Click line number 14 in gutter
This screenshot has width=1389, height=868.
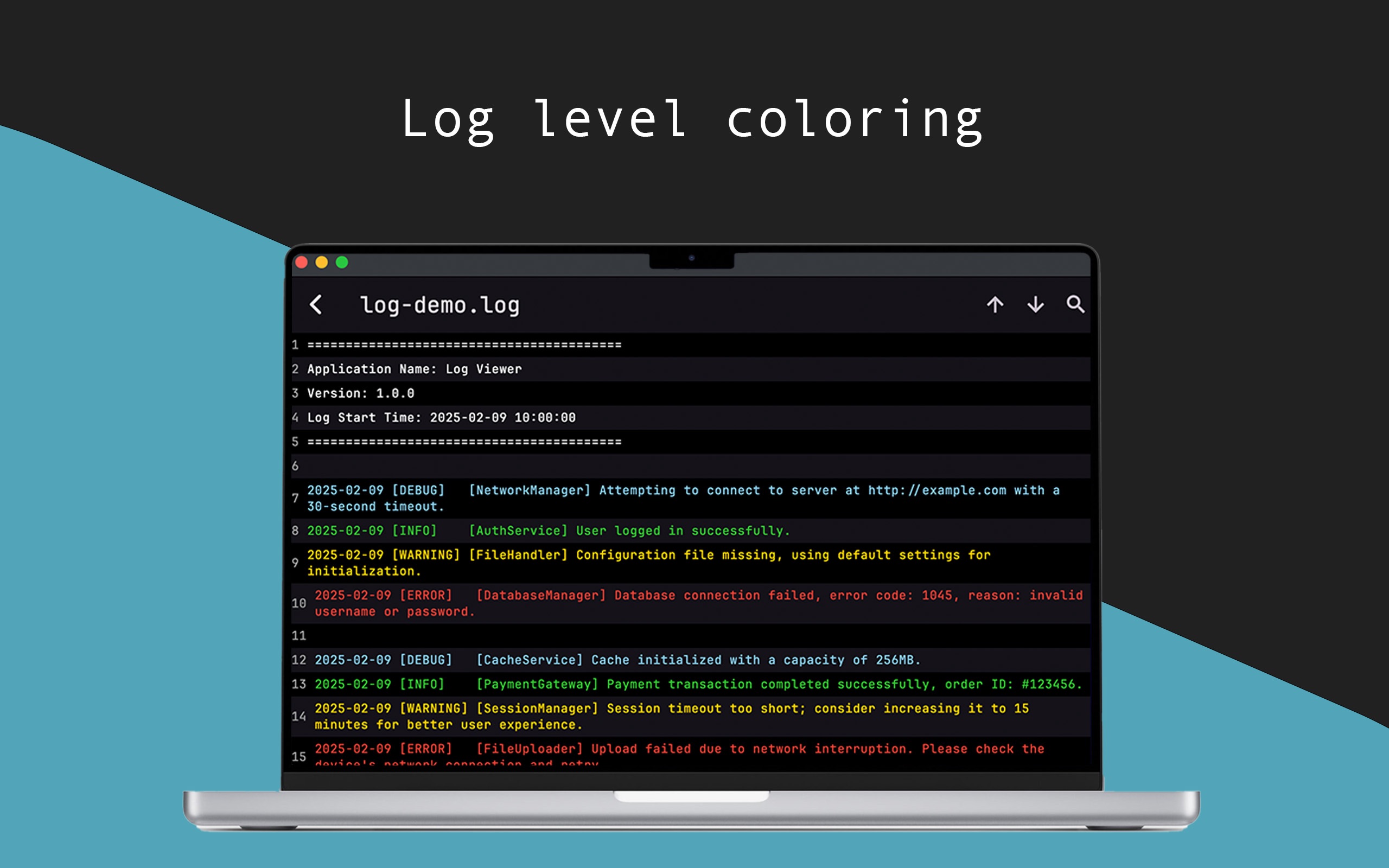[299, 717]
